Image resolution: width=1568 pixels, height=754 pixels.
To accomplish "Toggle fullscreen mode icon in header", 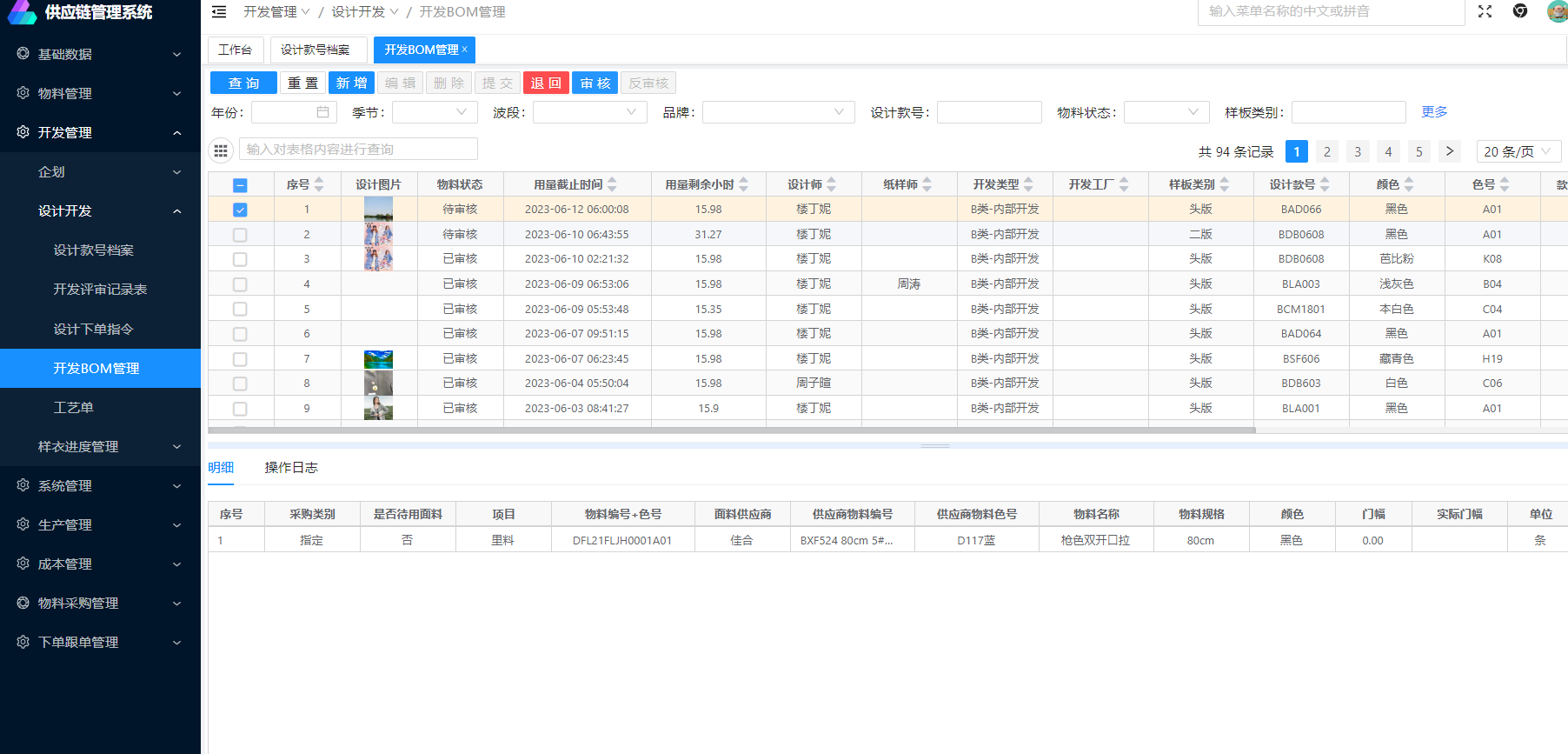I will point(1485,11).
